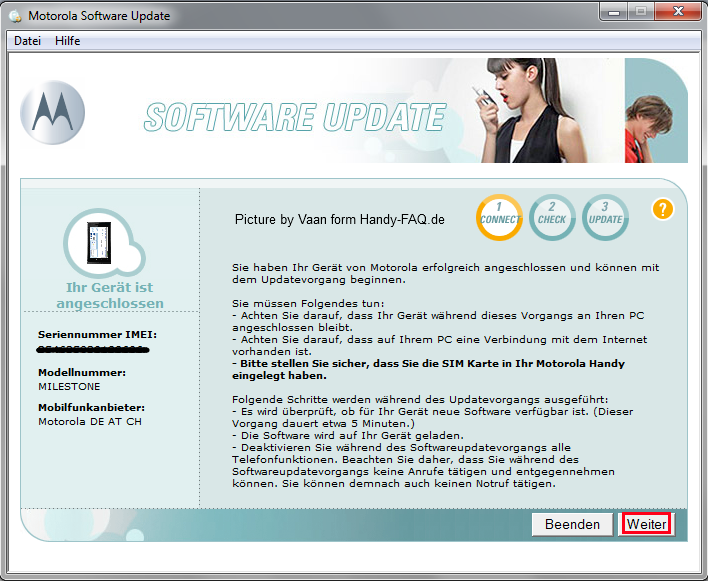Click the Motorola DE AT CH provider text

click(x=92, y=422)
